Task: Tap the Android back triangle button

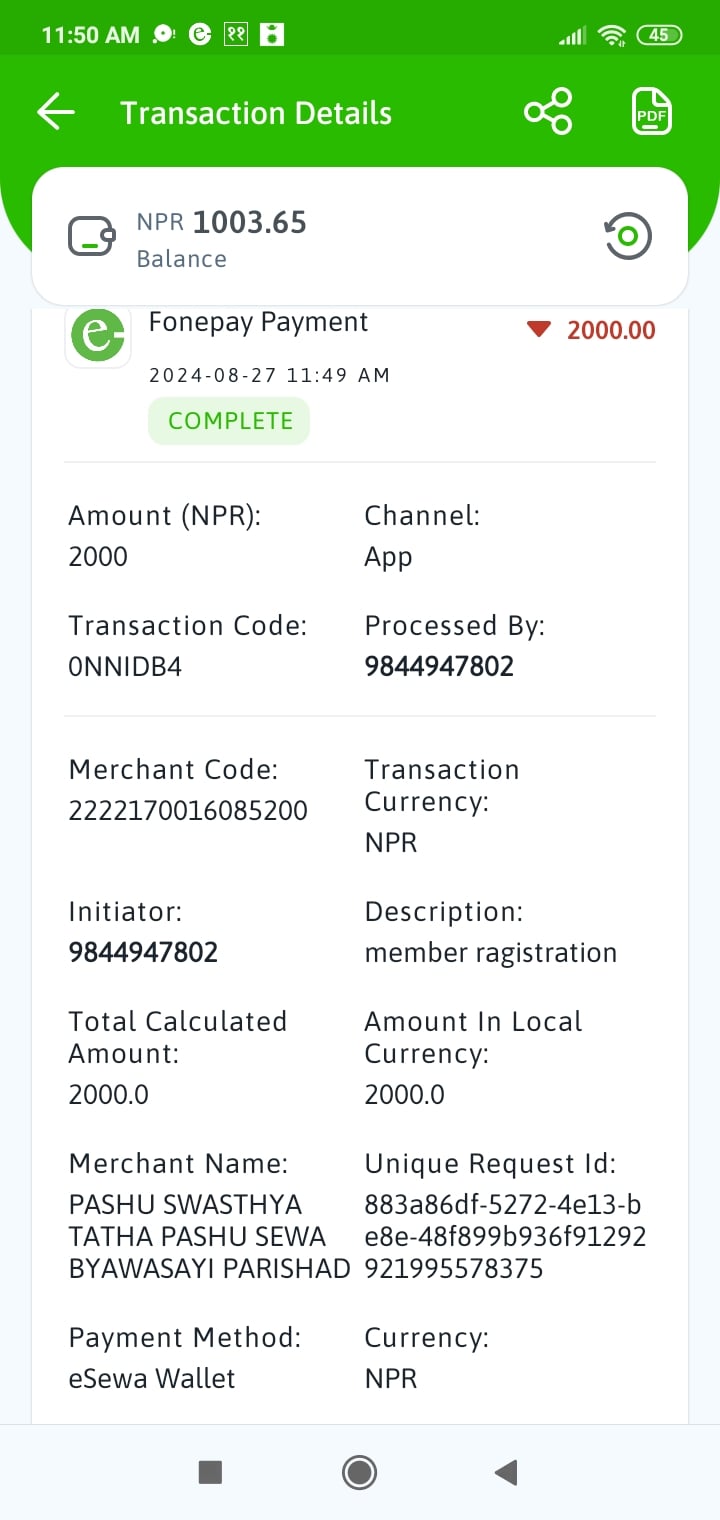Action: click(506, 1471)
